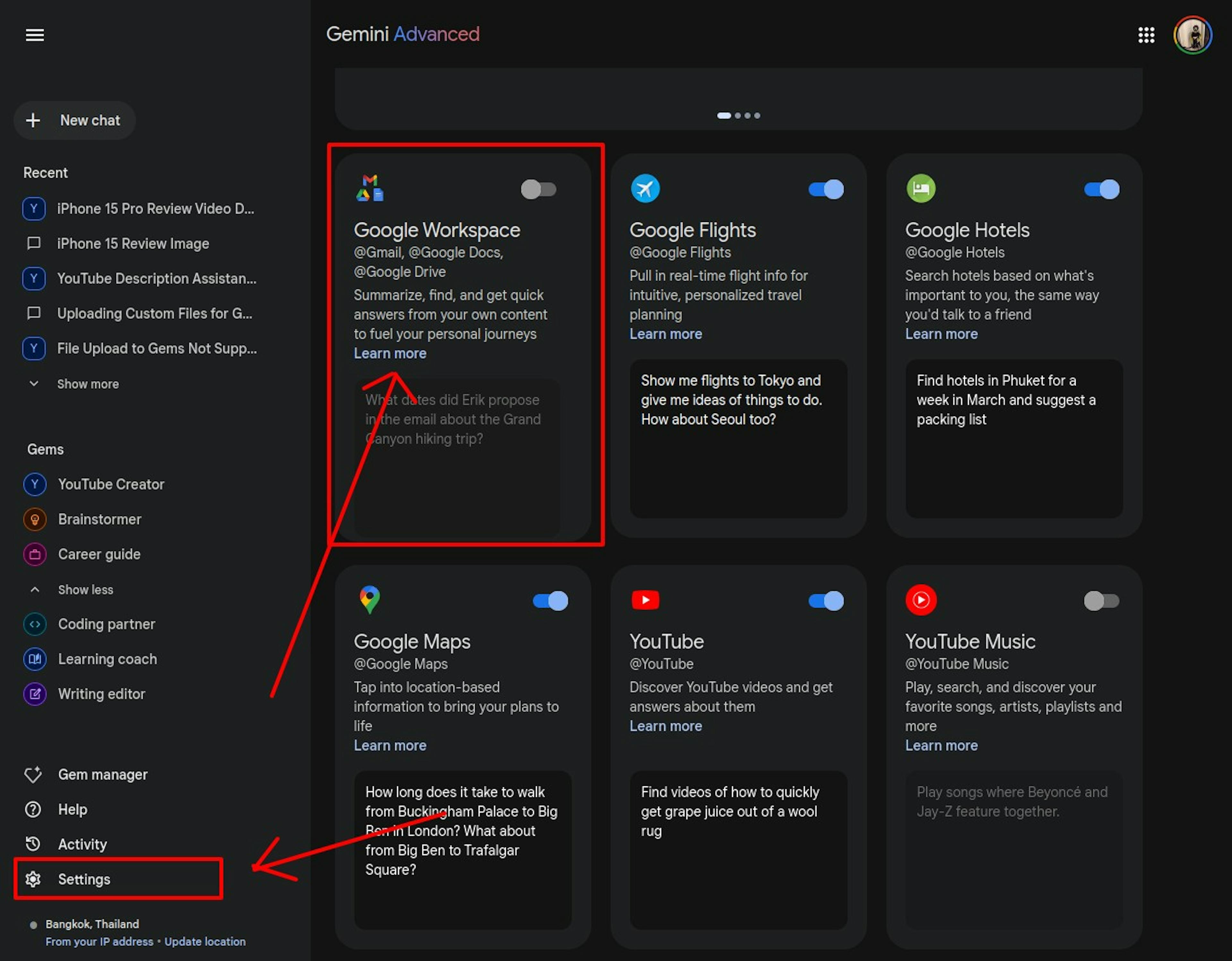Open the iPhone 15 Review Image chat
This screenshot has width=1232, height=961.
133,243
